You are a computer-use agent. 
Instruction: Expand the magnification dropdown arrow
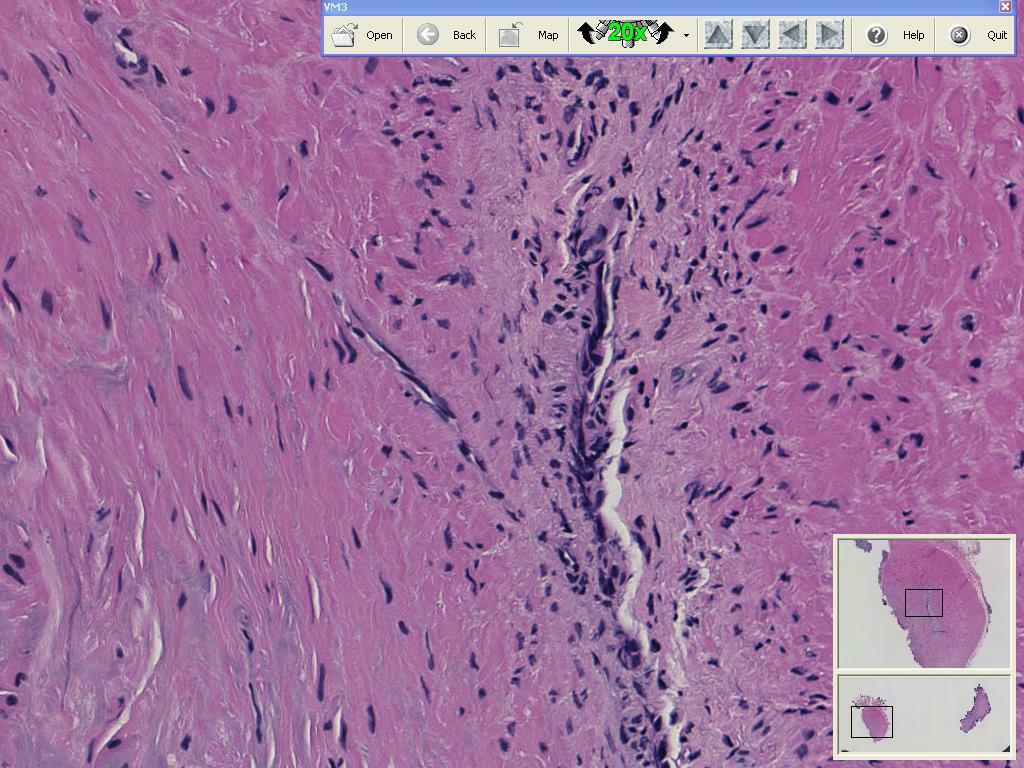point(686,35)
